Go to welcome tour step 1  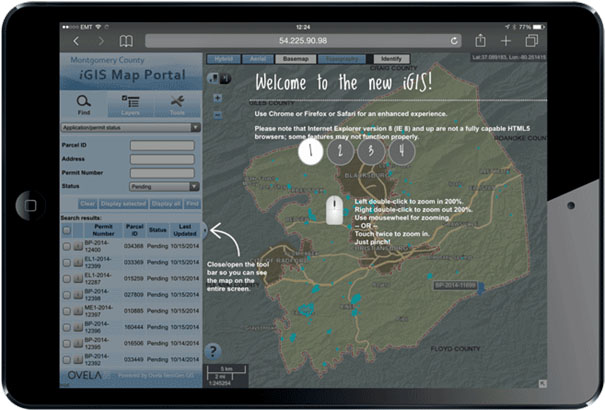pos(311,152)
